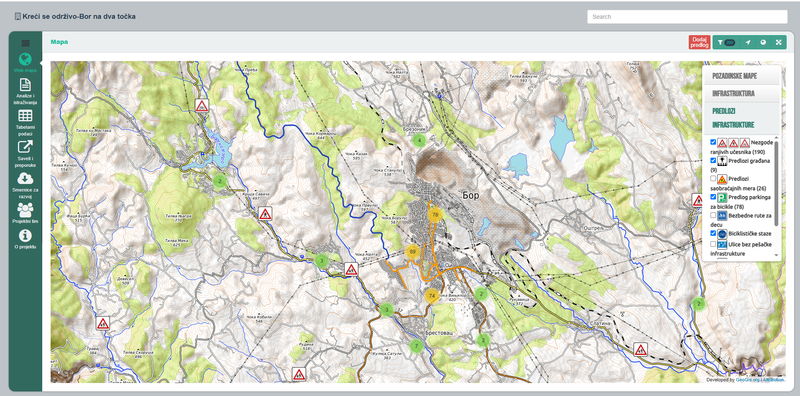Open O projektu info icon
800x396 pixels.
tap(25, 235)
